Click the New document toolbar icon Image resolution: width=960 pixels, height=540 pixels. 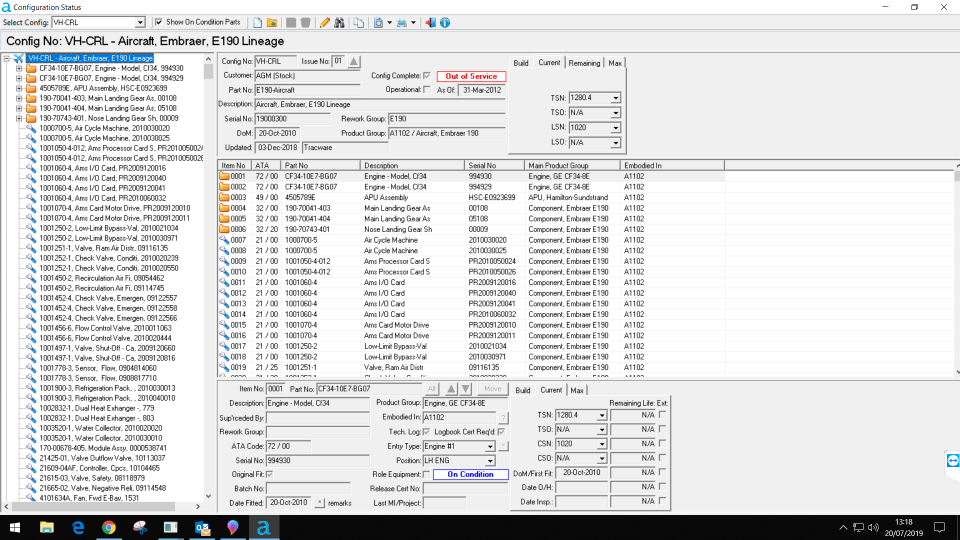click(258, 23)
